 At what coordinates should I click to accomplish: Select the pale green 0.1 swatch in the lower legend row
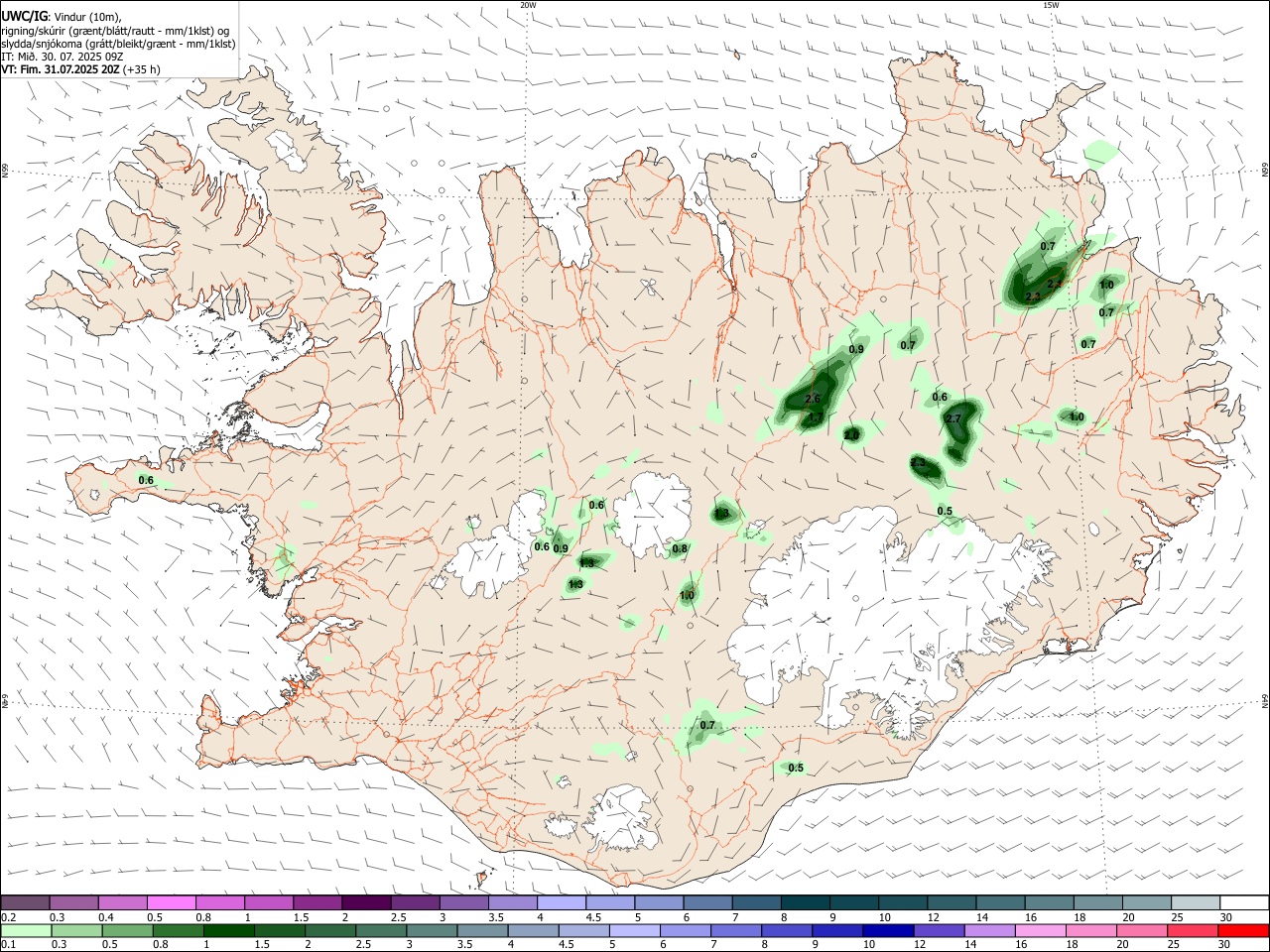[26, 930]
